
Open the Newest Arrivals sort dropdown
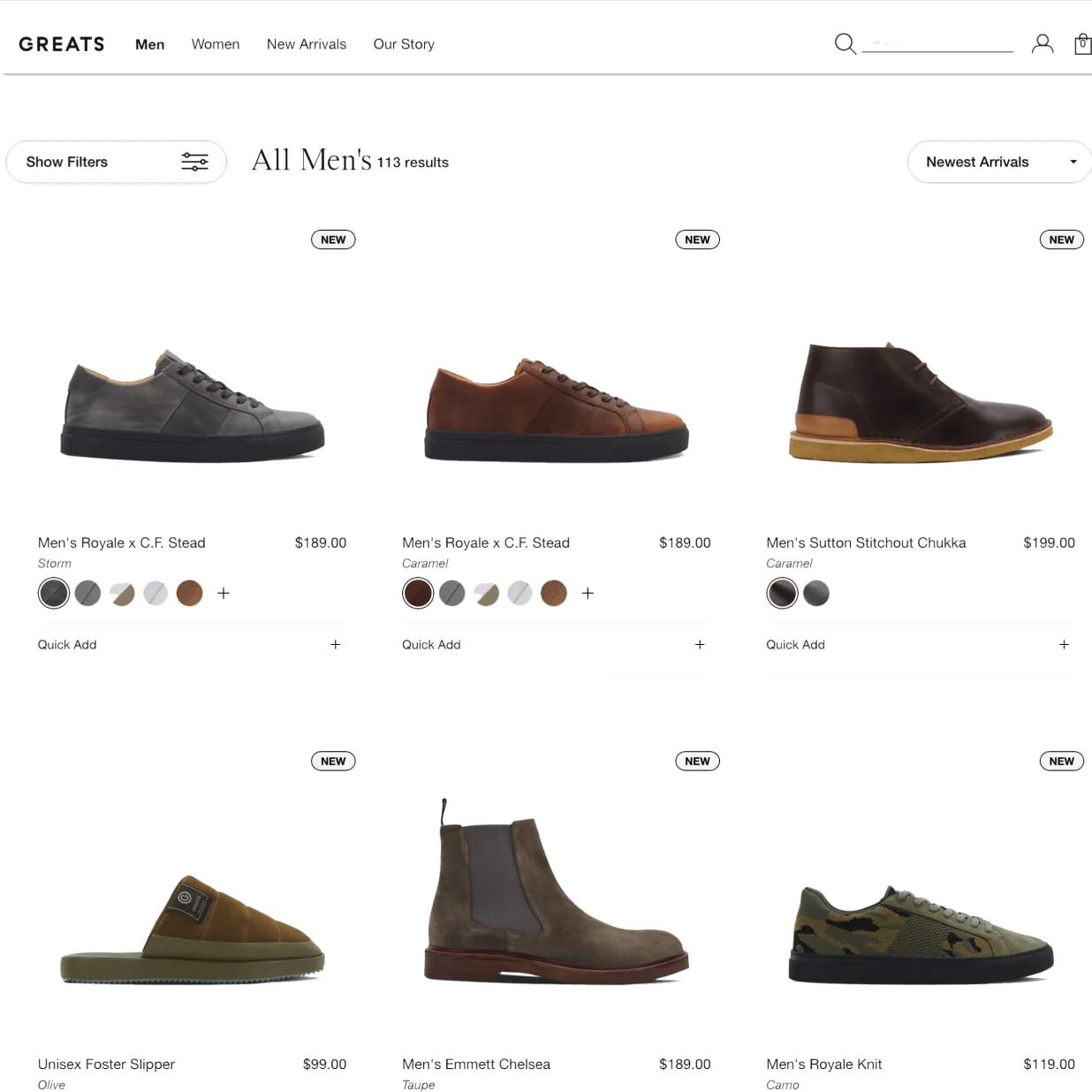[1000, 162]
